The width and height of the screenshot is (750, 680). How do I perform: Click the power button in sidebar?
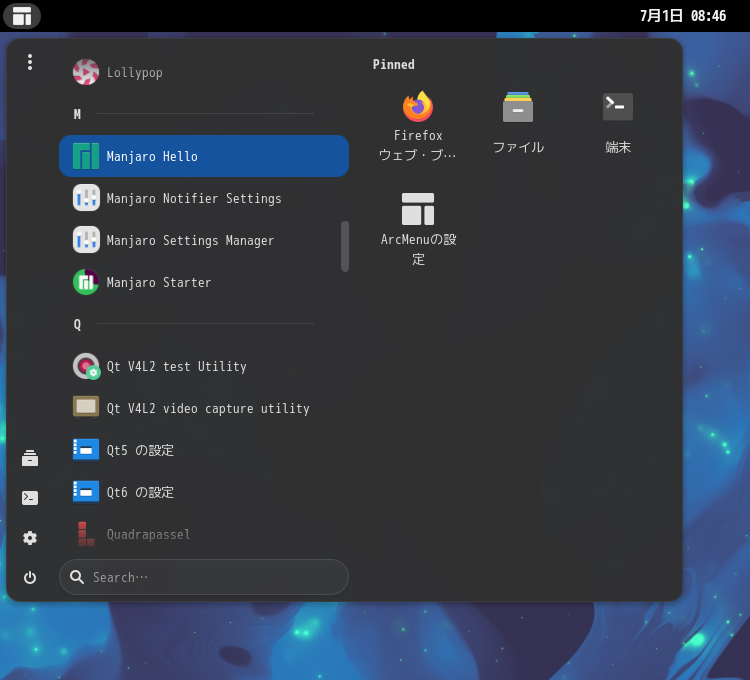30,578
